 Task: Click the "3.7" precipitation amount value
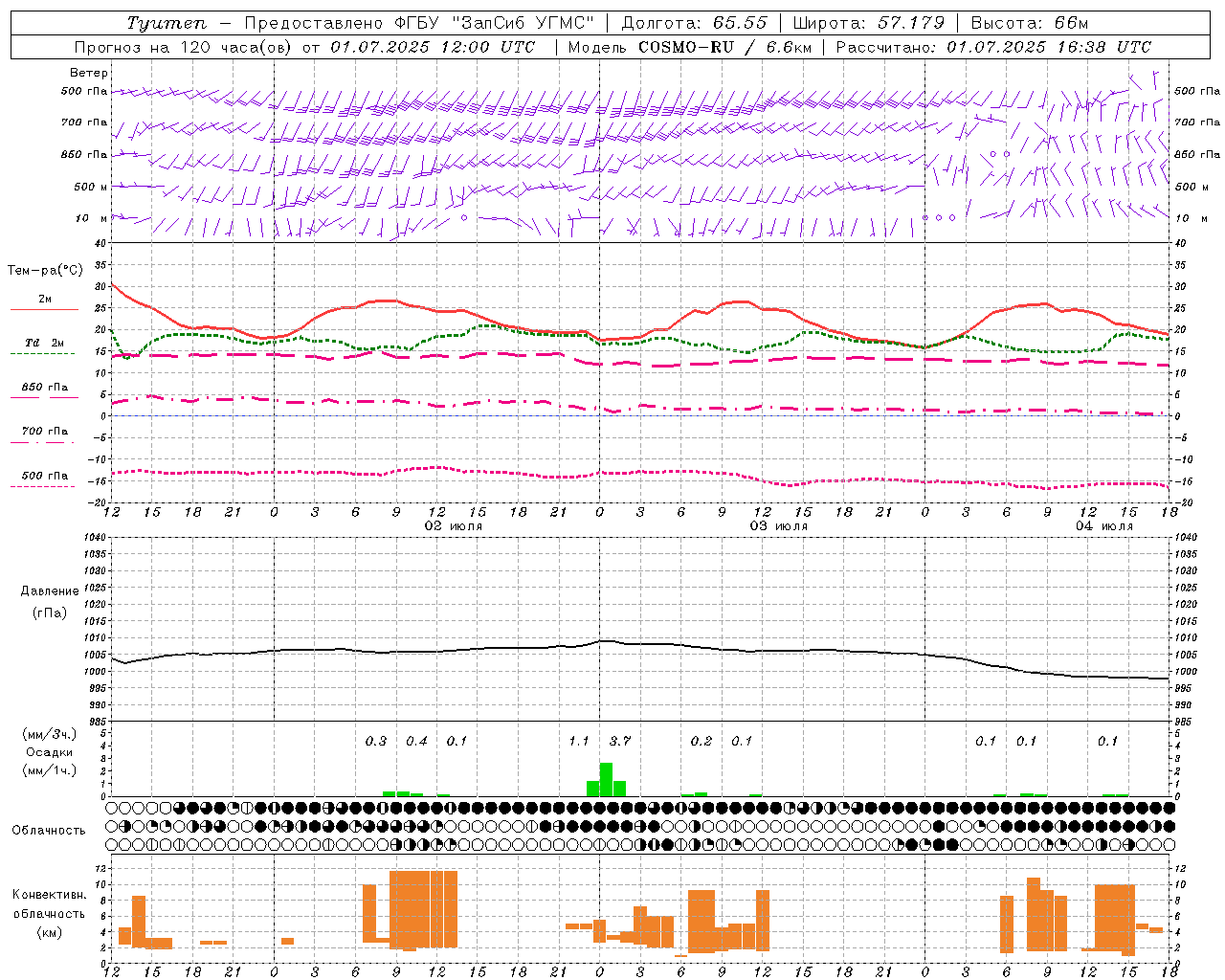coord(620,741)
